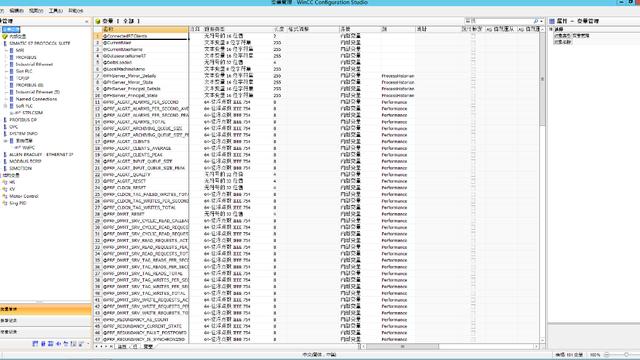Click into the table search field
This screenshot has height=360, width=640.
click(499, 21)
